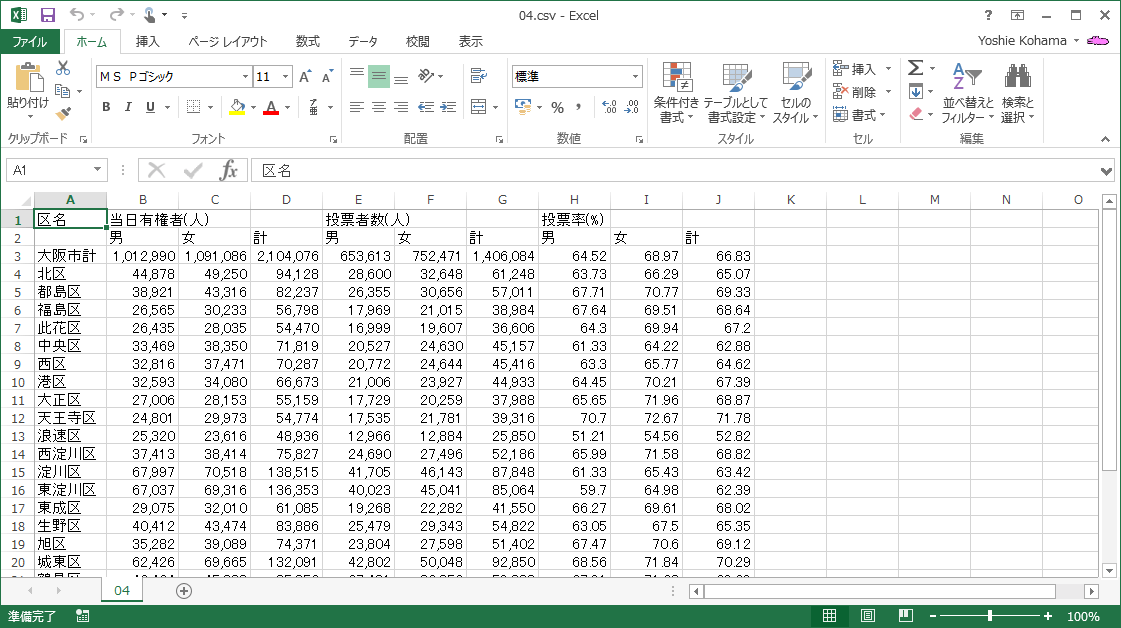The width and height of the screenshot is (1121, 628).
Task: Open merge and center dropdown arrow
Action: tap(495, 107)
